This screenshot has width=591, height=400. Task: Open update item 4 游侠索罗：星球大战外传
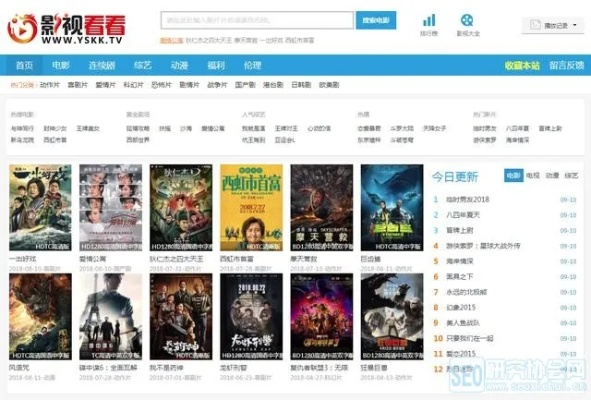point(483,246)
